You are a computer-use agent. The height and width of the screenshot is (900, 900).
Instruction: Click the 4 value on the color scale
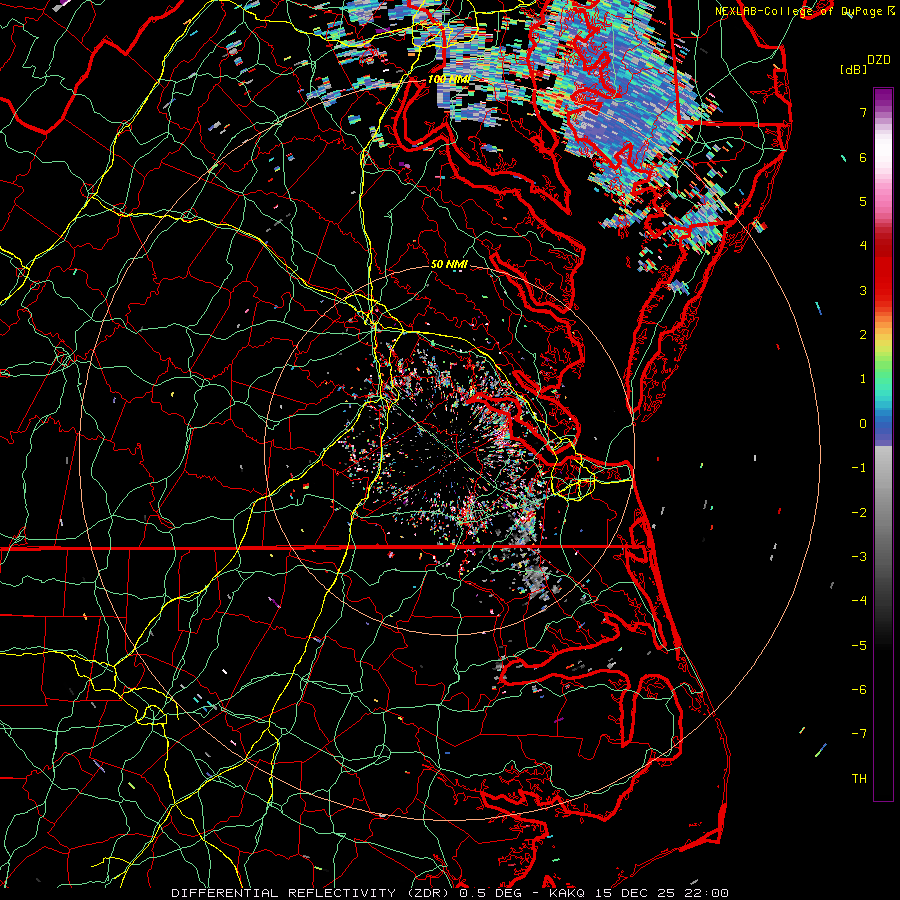point(863,246)
